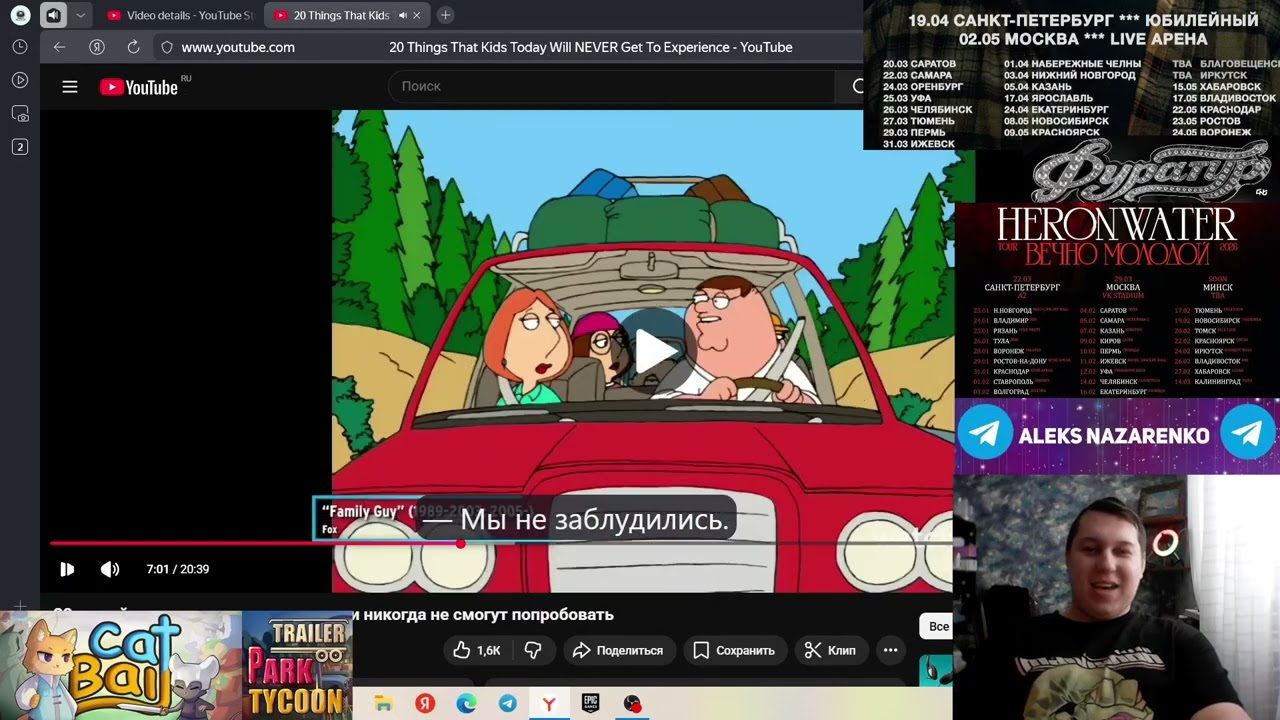Close the 20 Things That Kids tab

point(418,15)
